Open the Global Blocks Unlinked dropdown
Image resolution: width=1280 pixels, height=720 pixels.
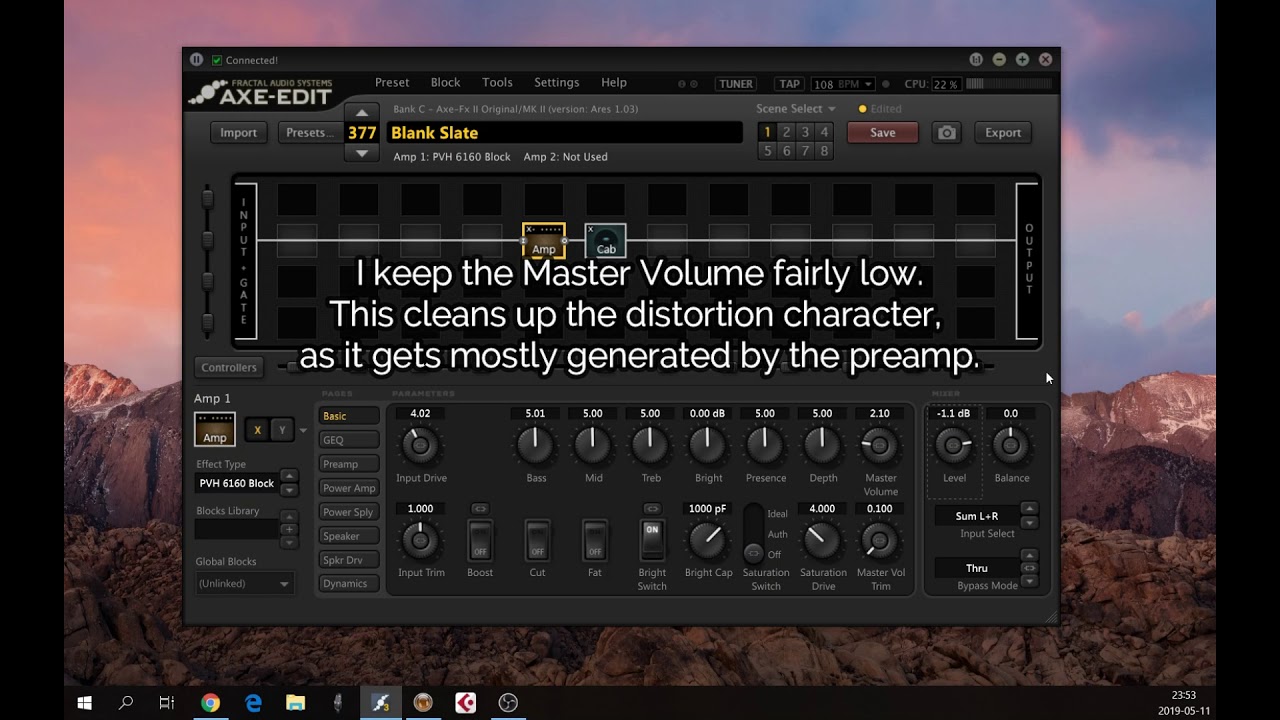244,583
